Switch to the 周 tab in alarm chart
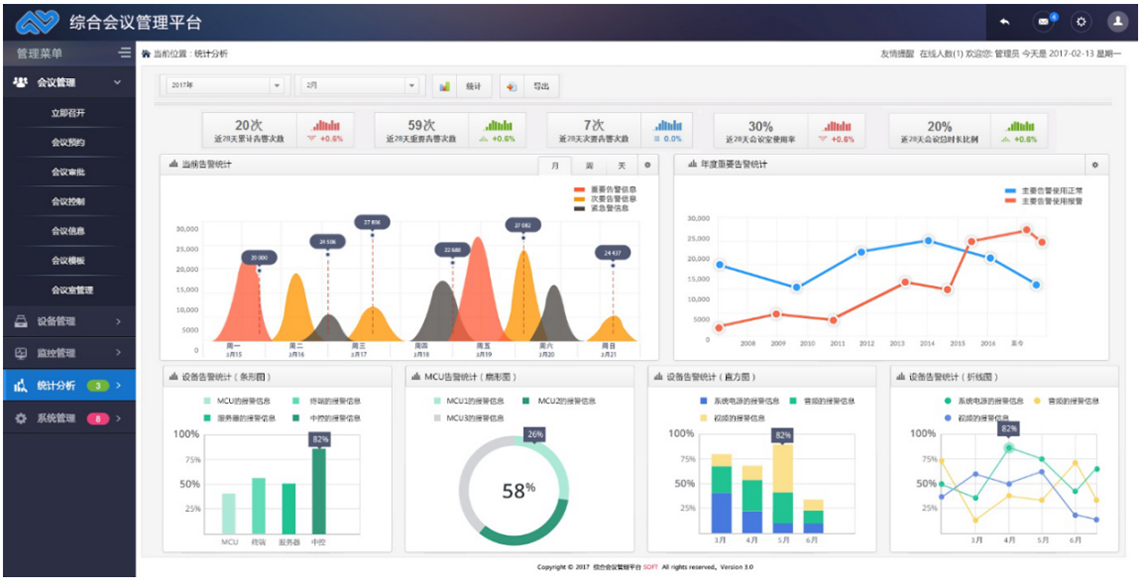 coord(589,165)
